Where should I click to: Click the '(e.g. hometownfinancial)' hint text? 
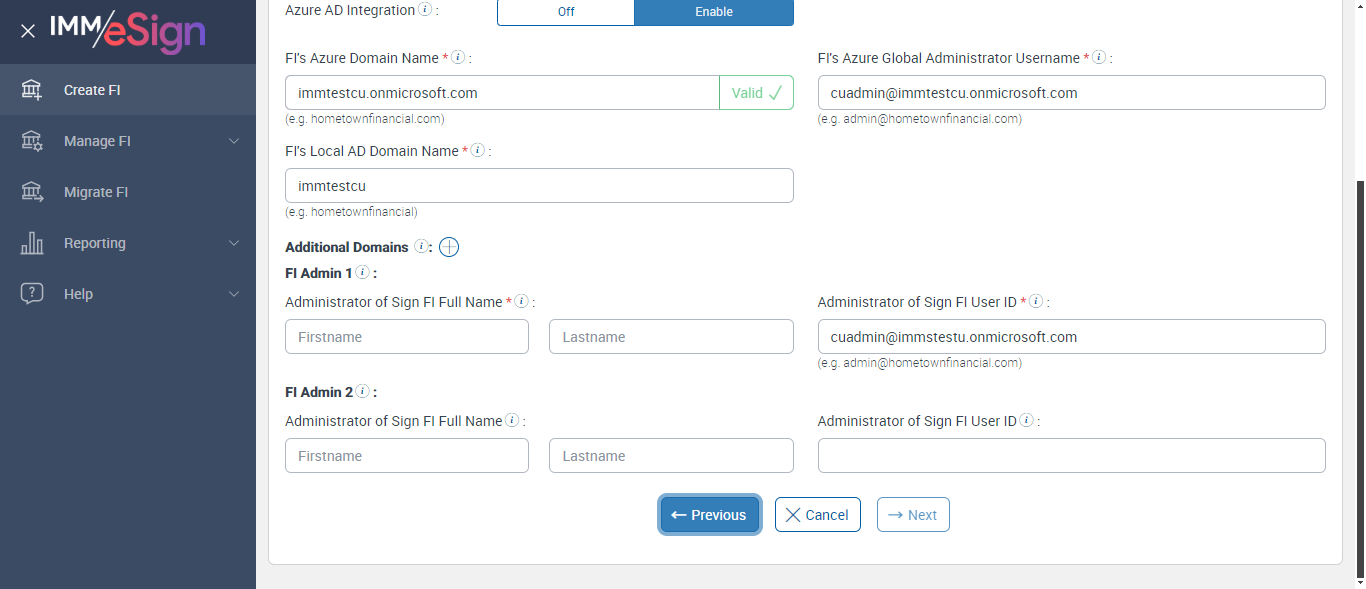351,212
